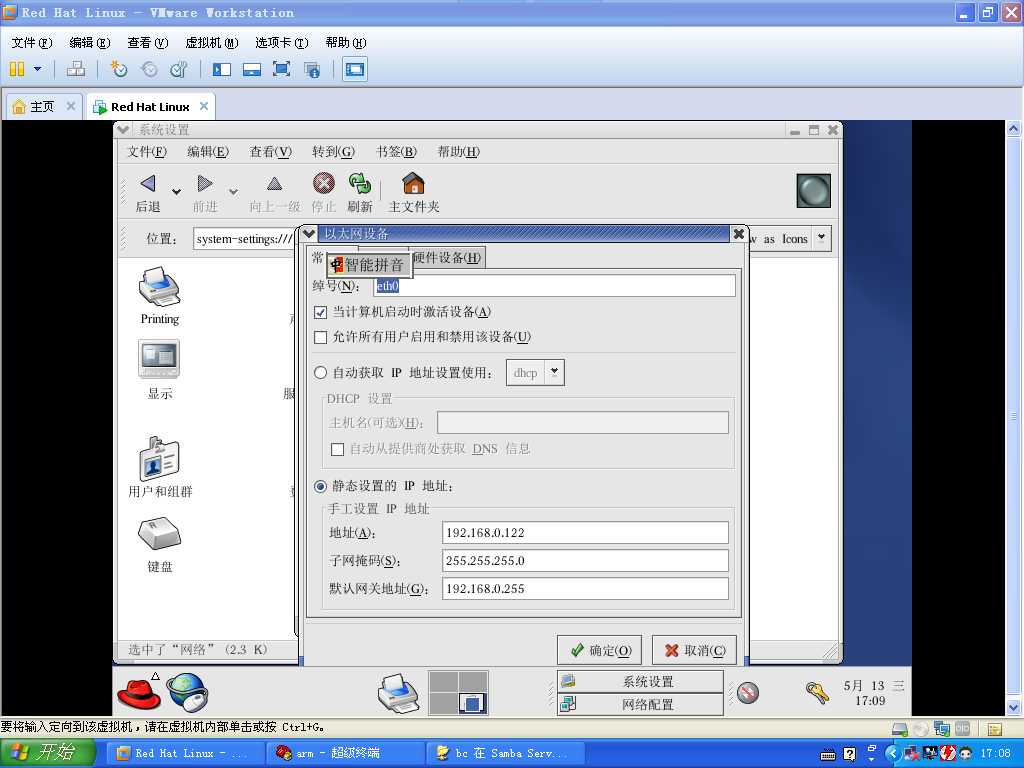Click the 系统设置 taskbar button in GNOME panel
Viewport: 1024px width, 768px height.
(x=640, y=682)
